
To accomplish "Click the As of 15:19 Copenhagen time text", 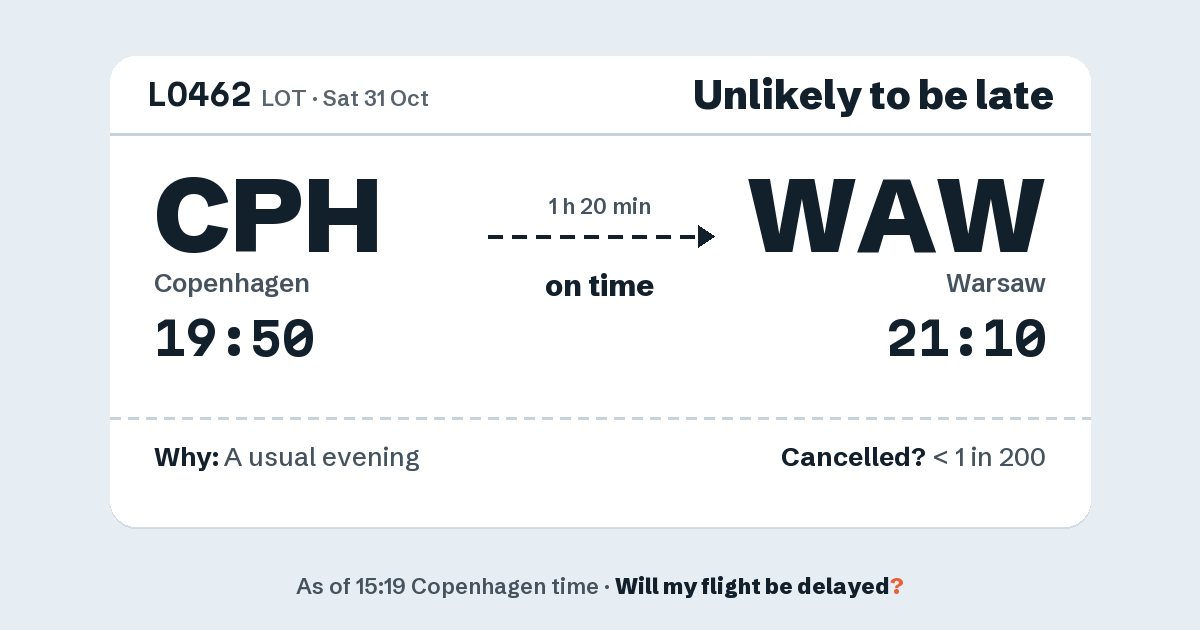I will coord(446,586).
